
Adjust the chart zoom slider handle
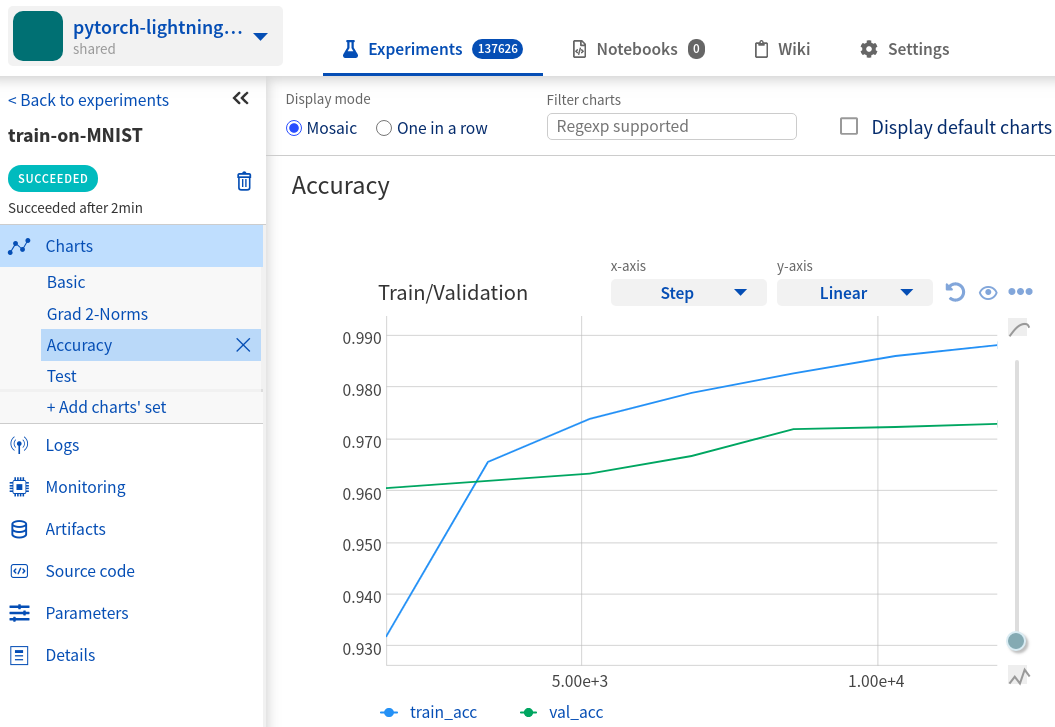[1015, 641]
